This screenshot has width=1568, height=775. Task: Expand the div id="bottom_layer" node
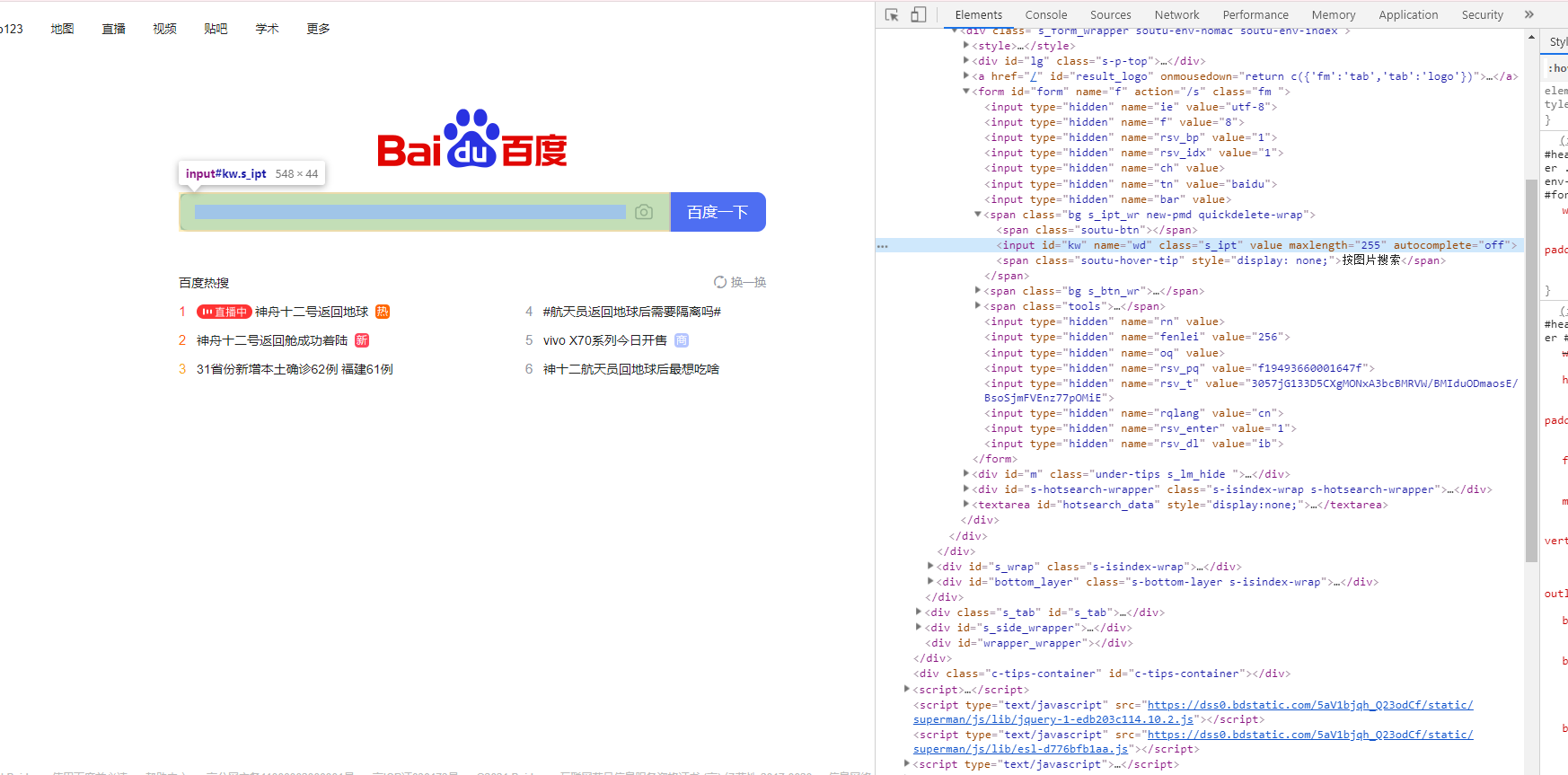930,582
